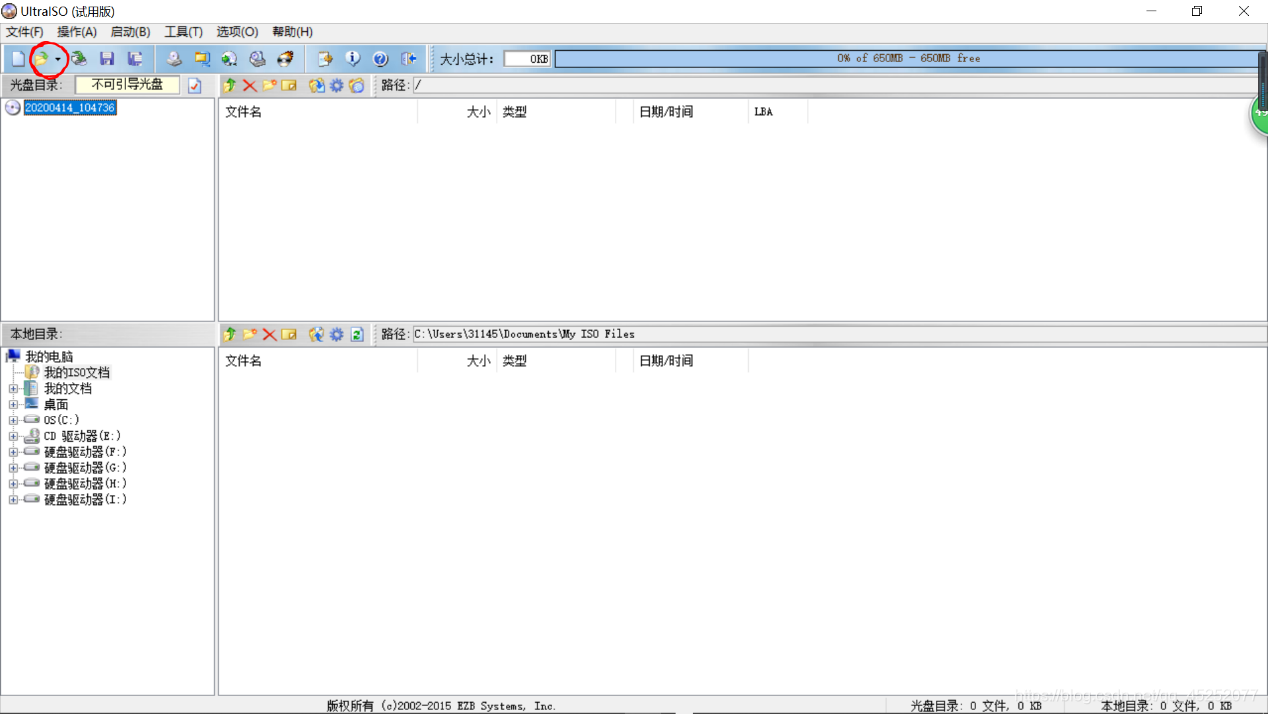The width and height of the screenshot is (1268, 714).
Task: Expand the 我的文档 tree node
Action: pyautogui.click(x=13, y=388)
